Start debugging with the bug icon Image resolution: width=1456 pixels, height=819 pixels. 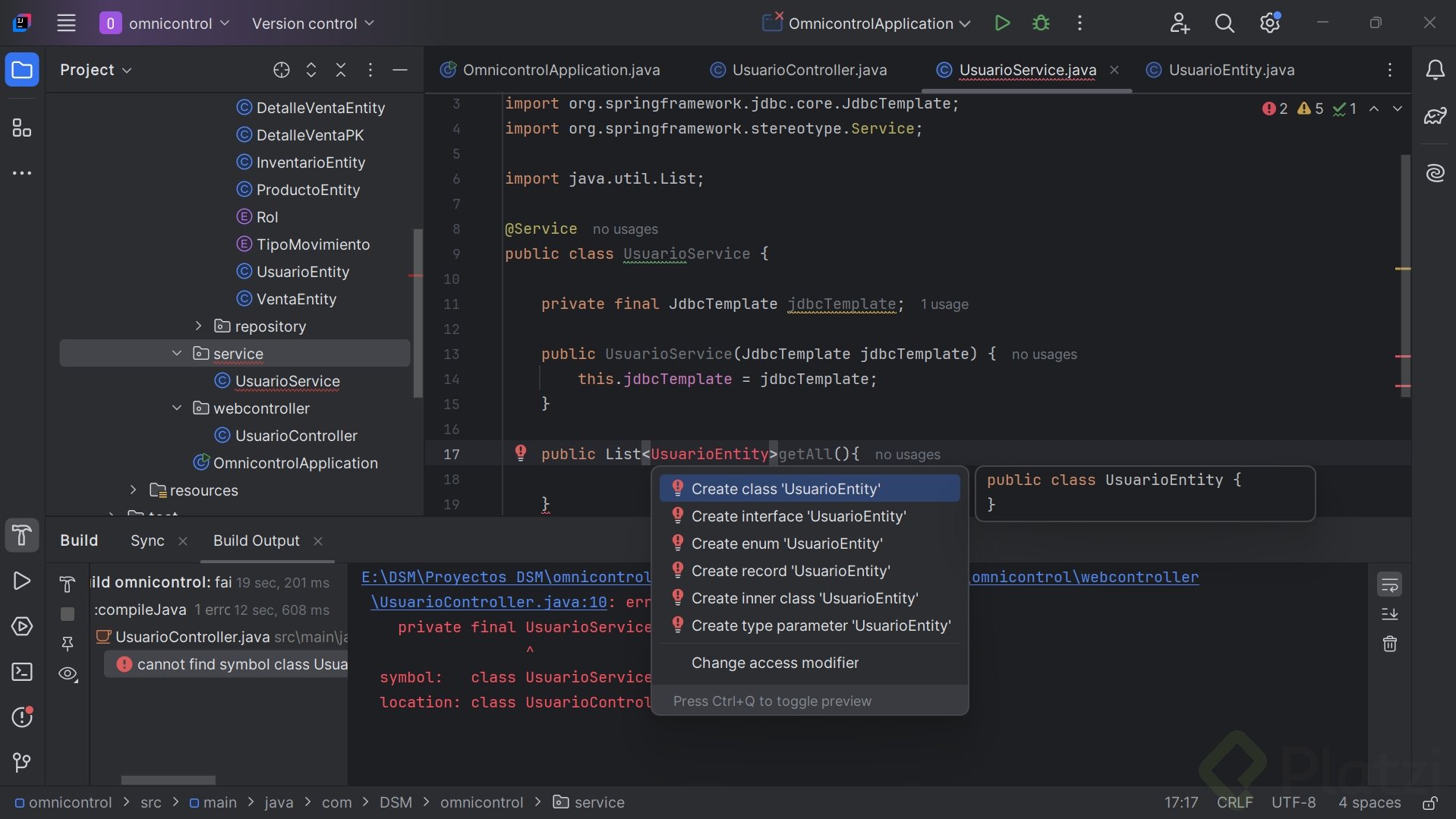(x=1041, y=24)
